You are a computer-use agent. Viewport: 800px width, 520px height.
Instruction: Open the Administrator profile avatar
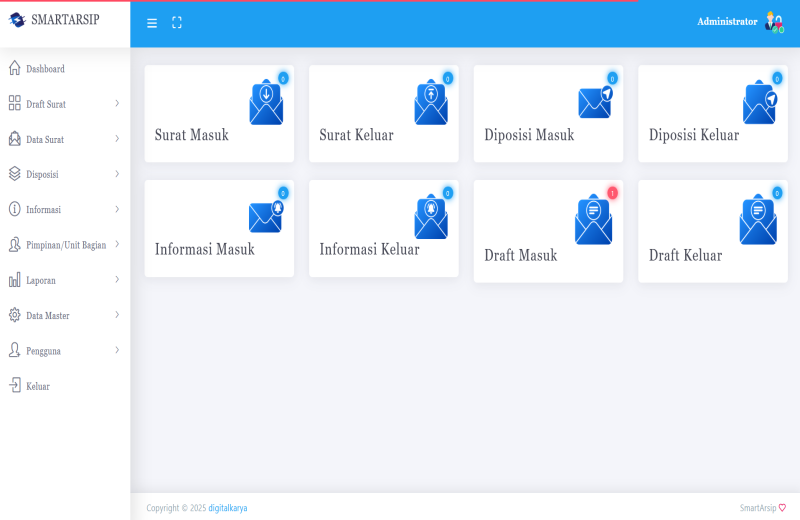[774, 22]
